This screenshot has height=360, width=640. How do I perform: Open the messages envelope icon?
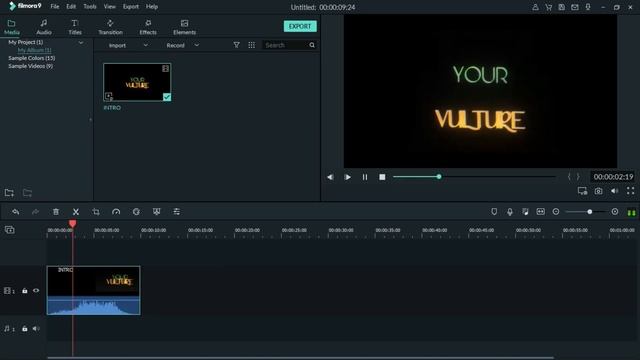click(575, 7)
